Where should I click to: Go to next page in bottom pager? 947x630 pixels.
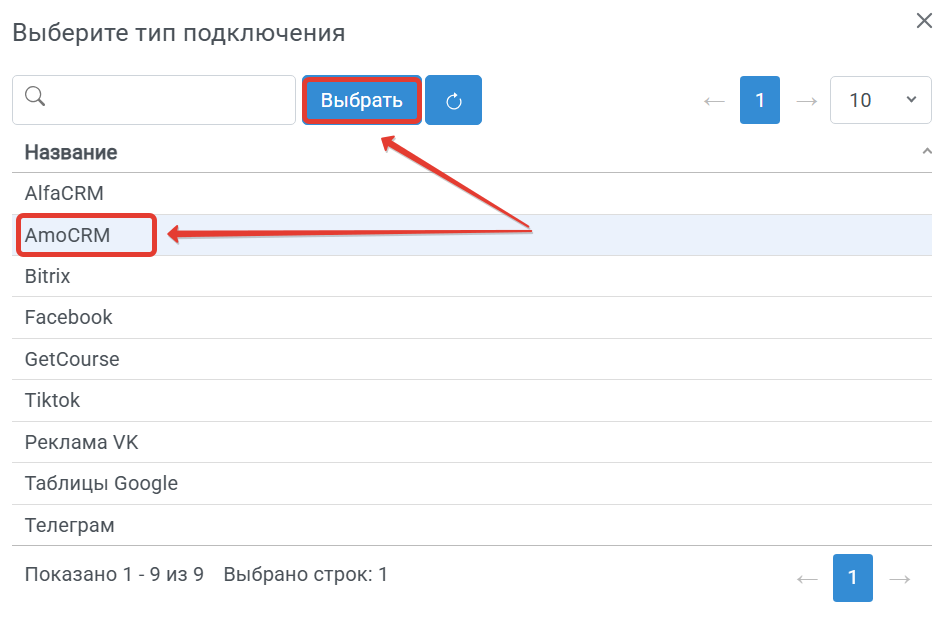coord(899,580)
